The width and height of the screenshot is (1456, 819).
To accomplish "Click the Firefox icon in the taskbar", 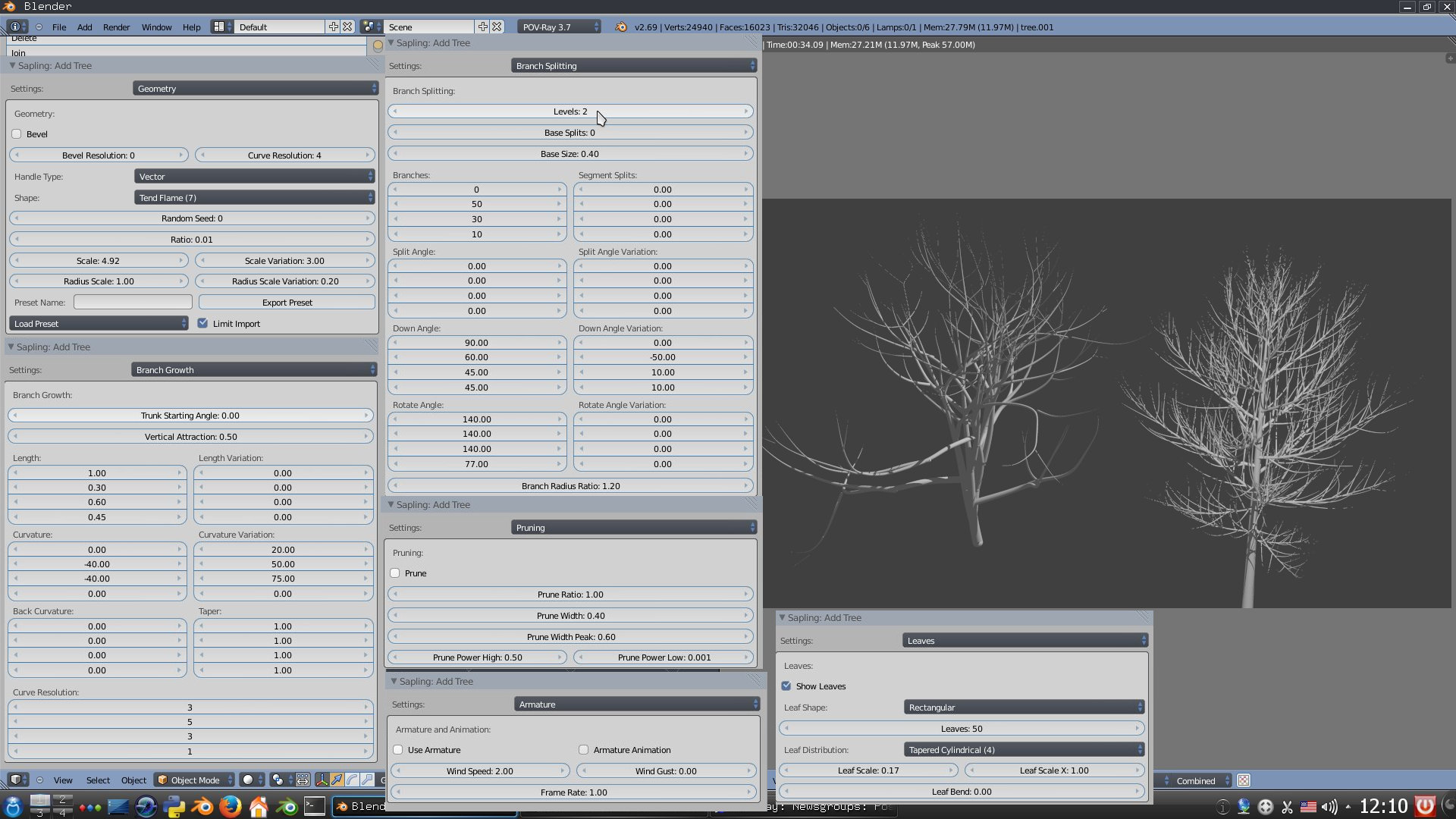I will [x=231, y=806].
